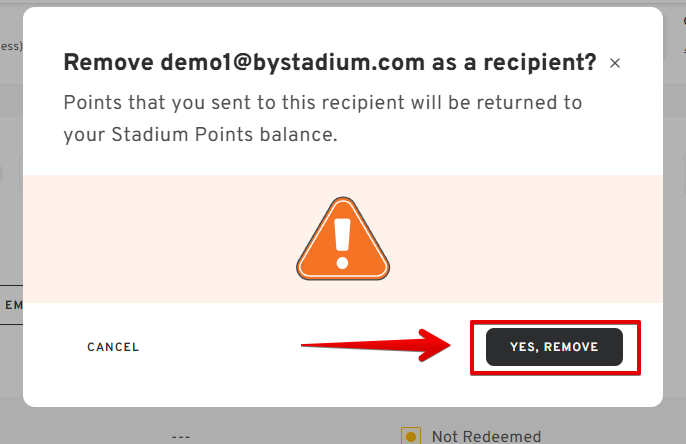This screenshot has width=686, height=444.
Task: Click the word 'recipient?' in the heading
Action: coord(540,62)
